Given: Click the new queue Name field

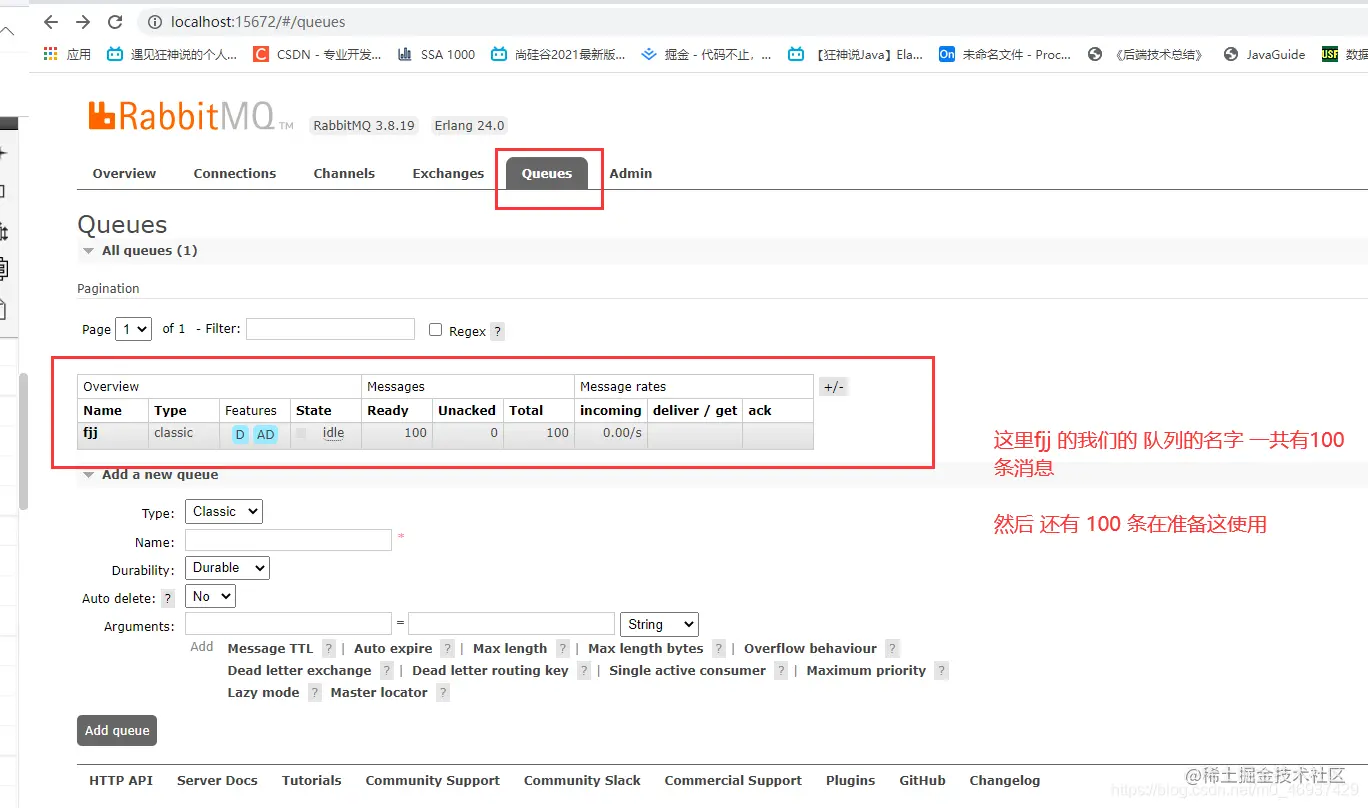Looking at the screenshot, I should pos(288,540).
